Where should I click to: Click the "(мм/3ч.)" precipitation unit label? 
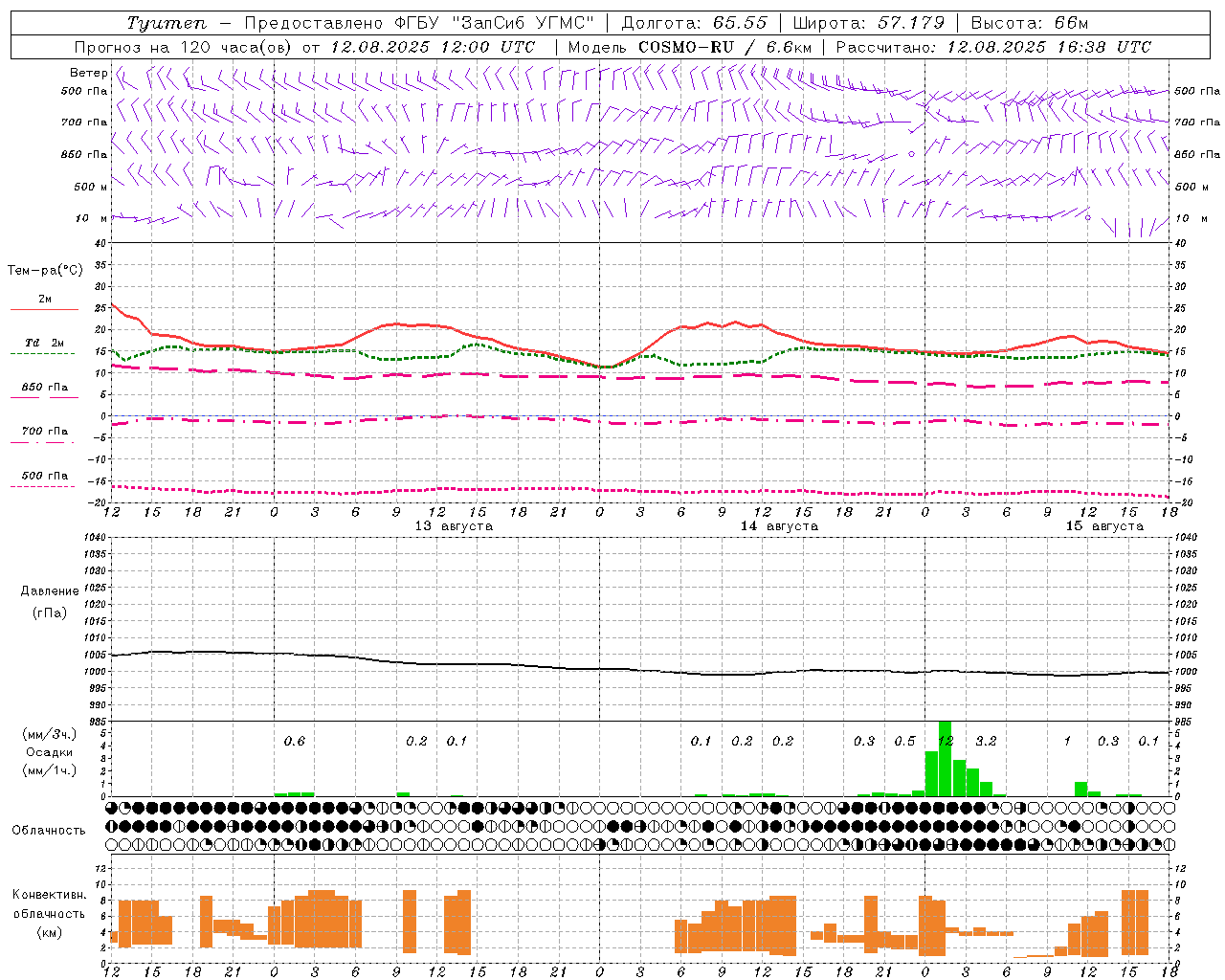pyautogui.click(x=48, y=734)
